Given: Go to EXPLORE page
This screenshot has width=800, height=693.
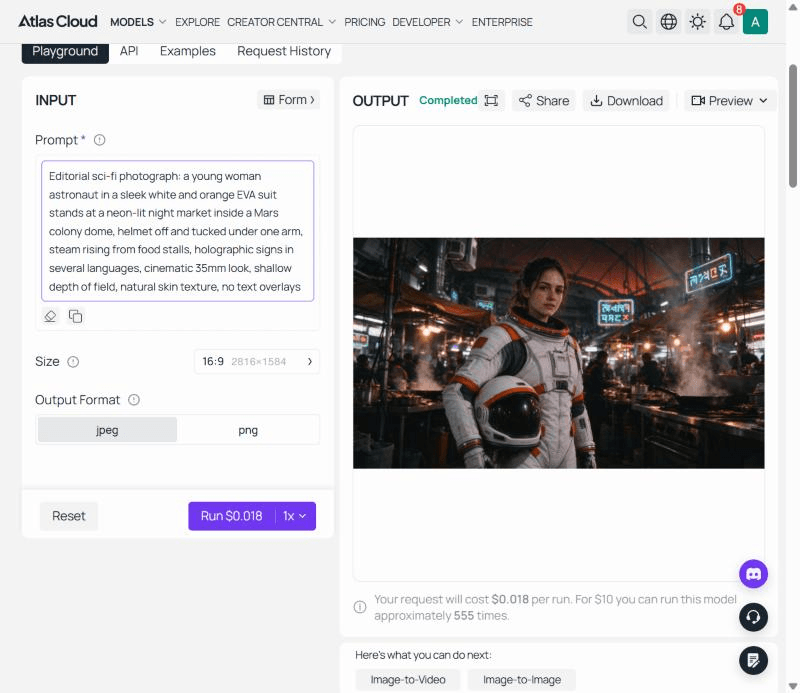Looking at the screenshot, I should (x=197, y=22).
